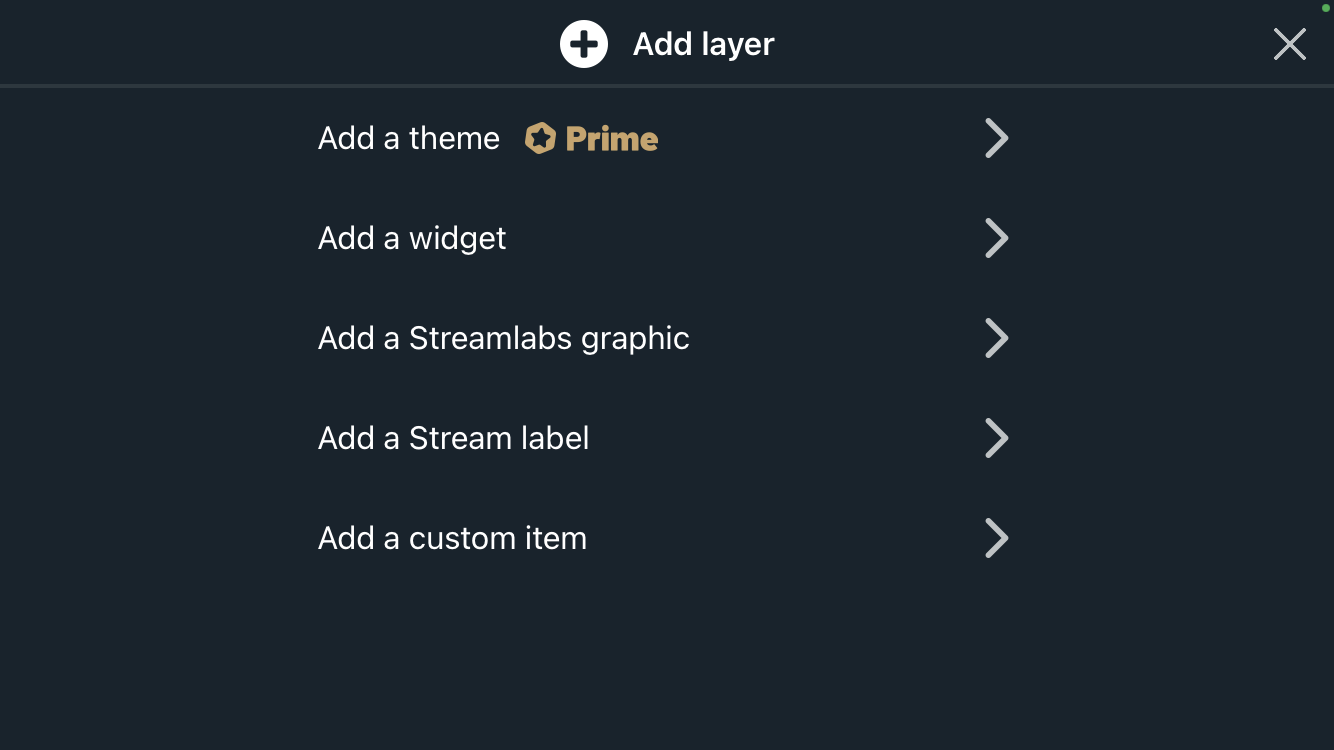Expand the chevron beside Add a widget
Screen dimensions: 1334x750
996,238
